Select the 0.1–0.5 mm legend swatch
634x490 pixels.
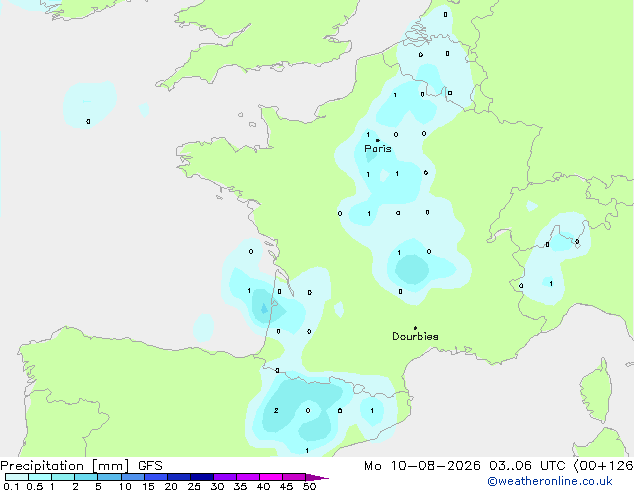coord(17,477)
